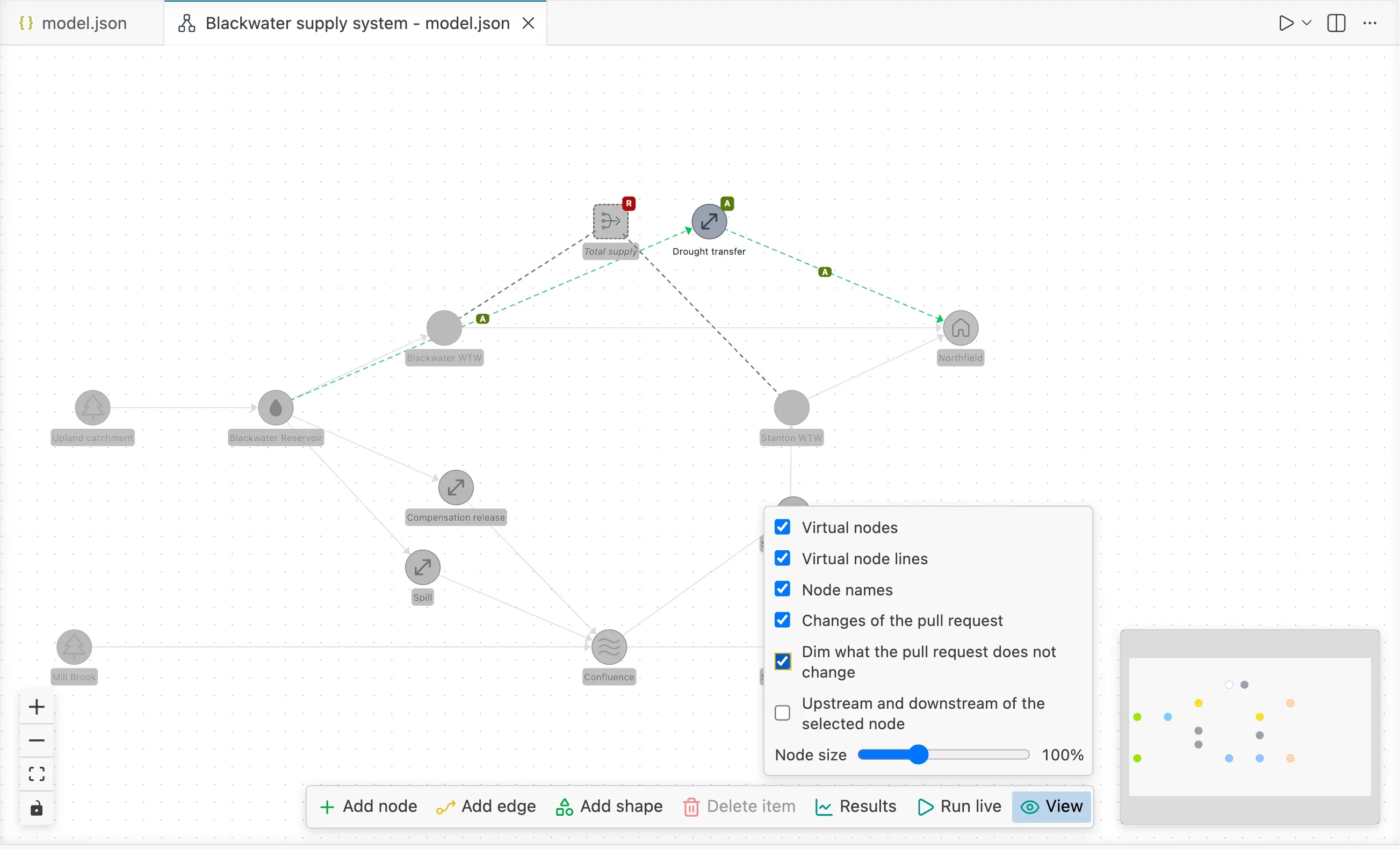Select the Blackwater Reservoir droplet node
This screenshot has height=849, width=1400.
(276, 407)
